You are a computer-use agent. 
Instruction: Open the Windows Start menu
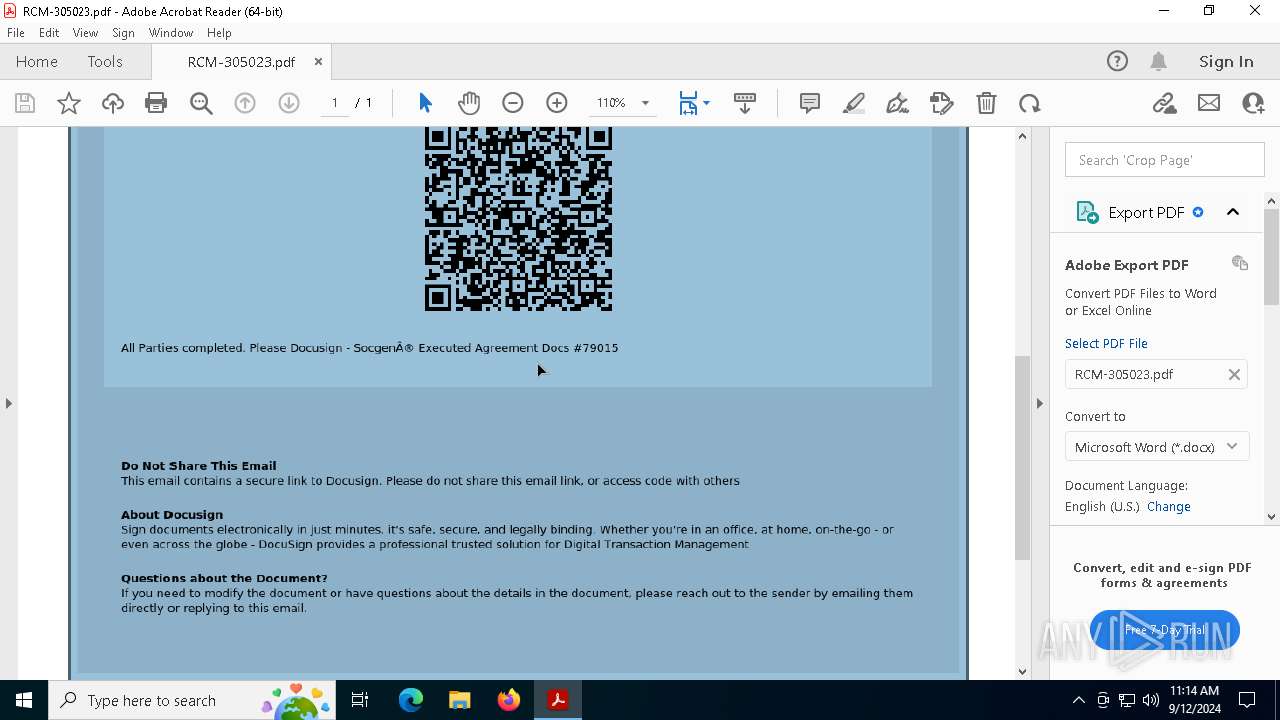point(24,700)
